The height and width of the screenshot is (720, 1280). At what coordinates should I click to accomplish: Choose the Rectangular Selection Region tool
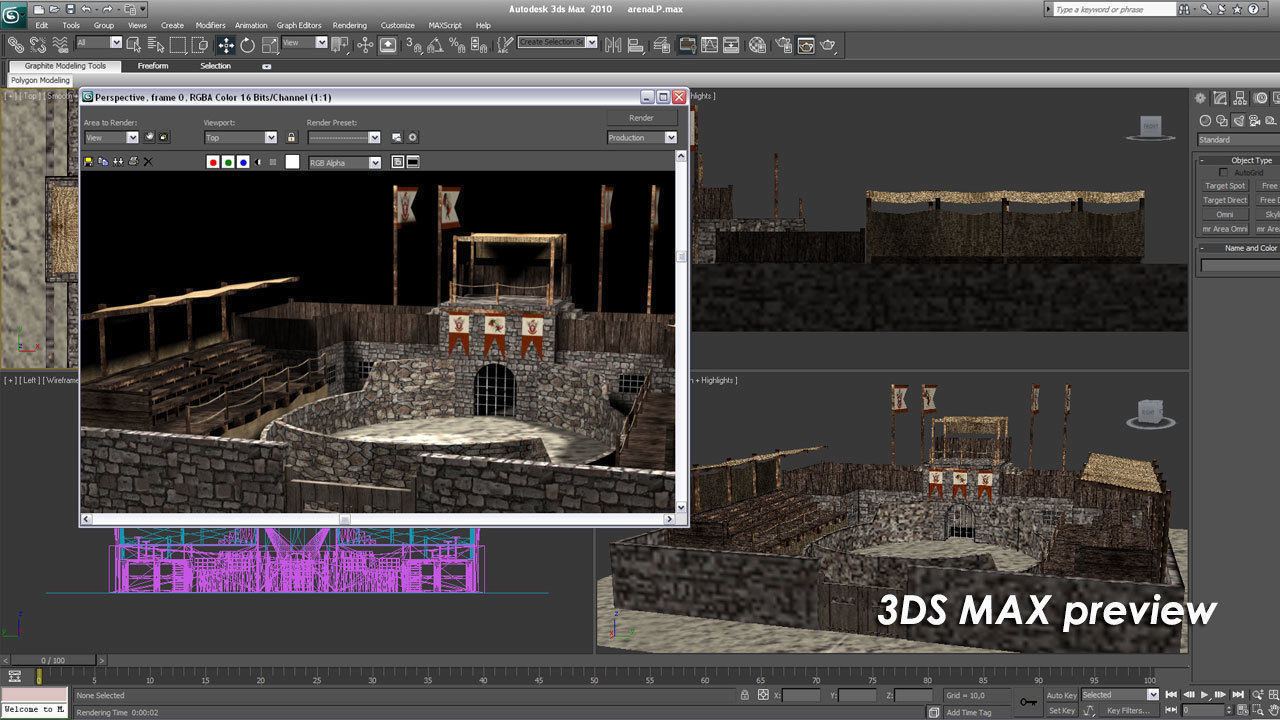tap(177, 44)
